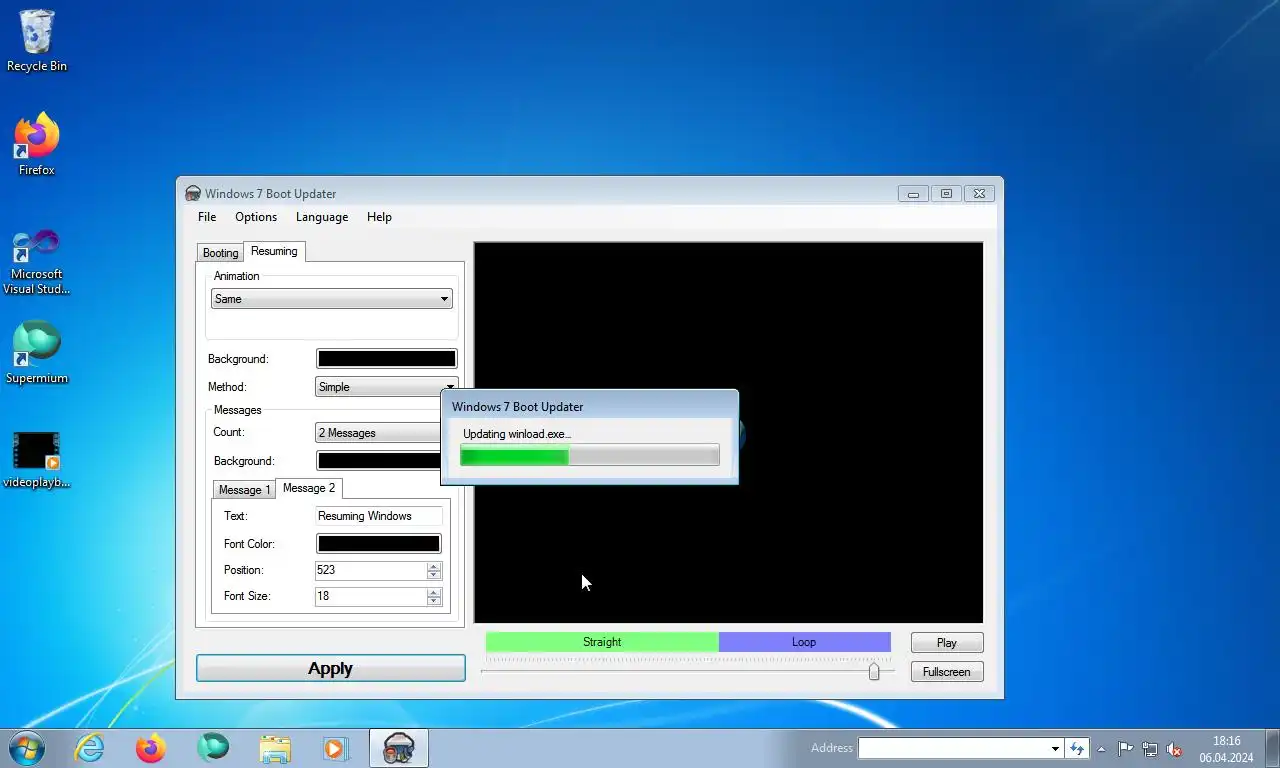Viewport: 1280px width, 768px height.
Task: Increase Position with the up arrow
Action: 434,566
